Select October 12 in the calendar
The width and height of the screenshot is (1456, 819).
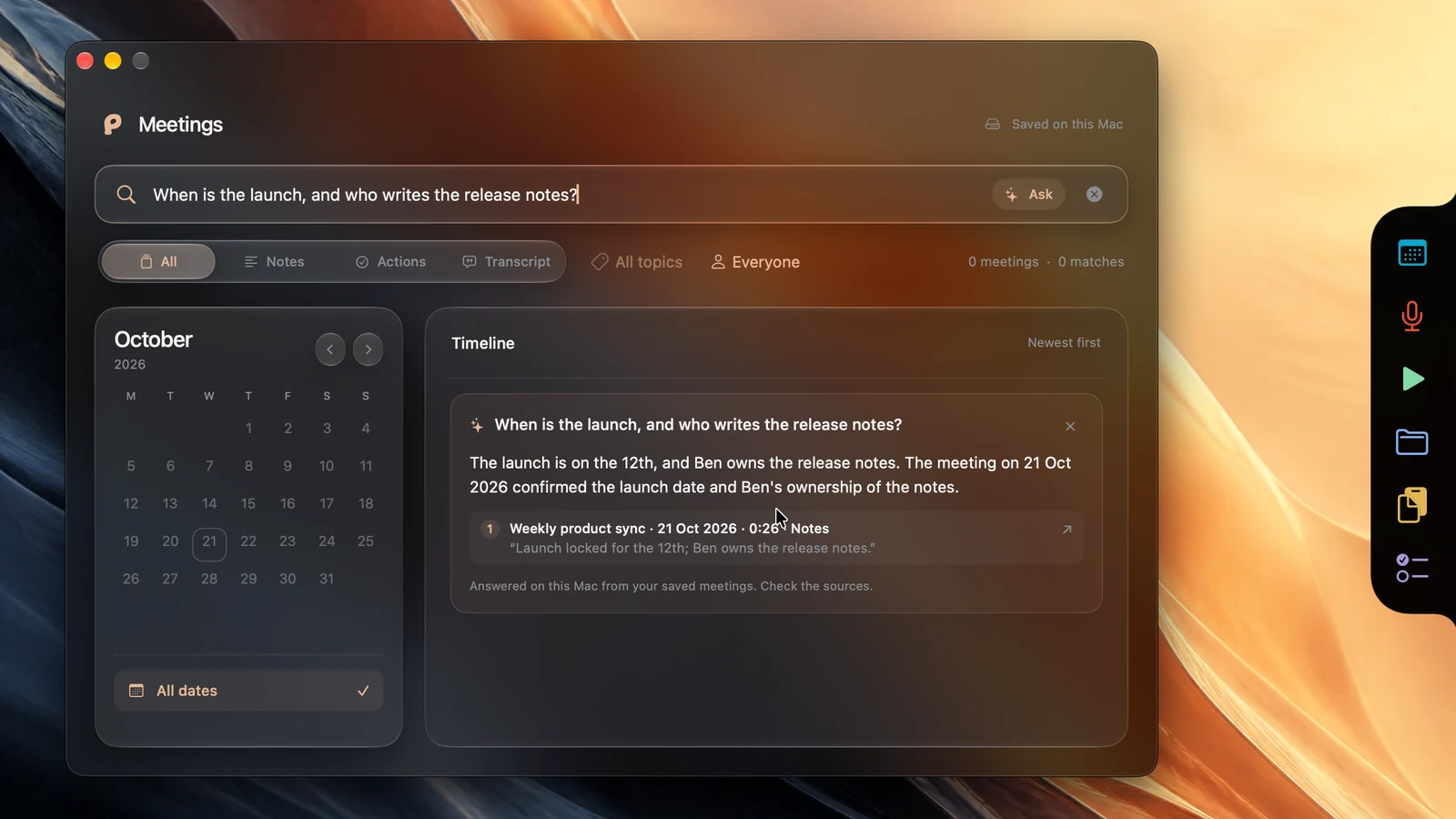coord(131,503)
